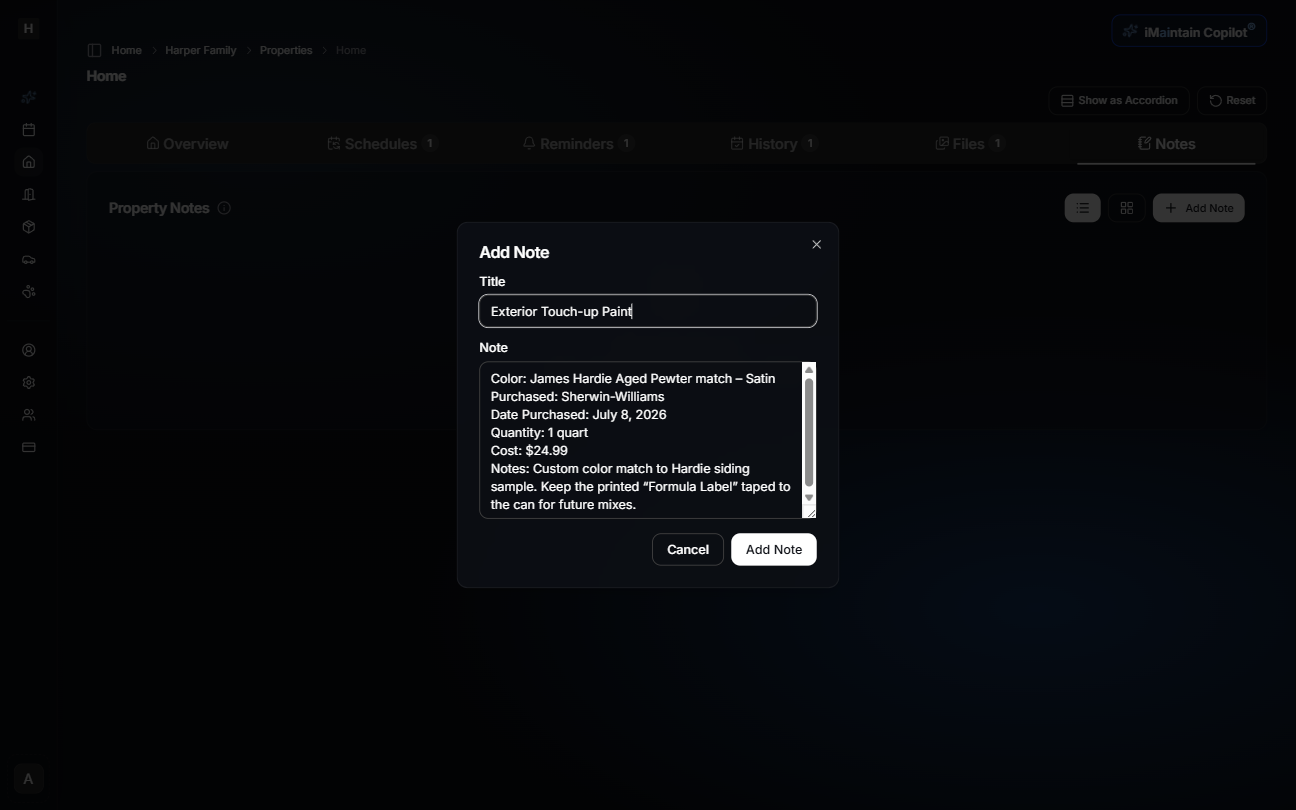
Task: Switch Property Notes to list view
Action: [x=1081, y=208]
